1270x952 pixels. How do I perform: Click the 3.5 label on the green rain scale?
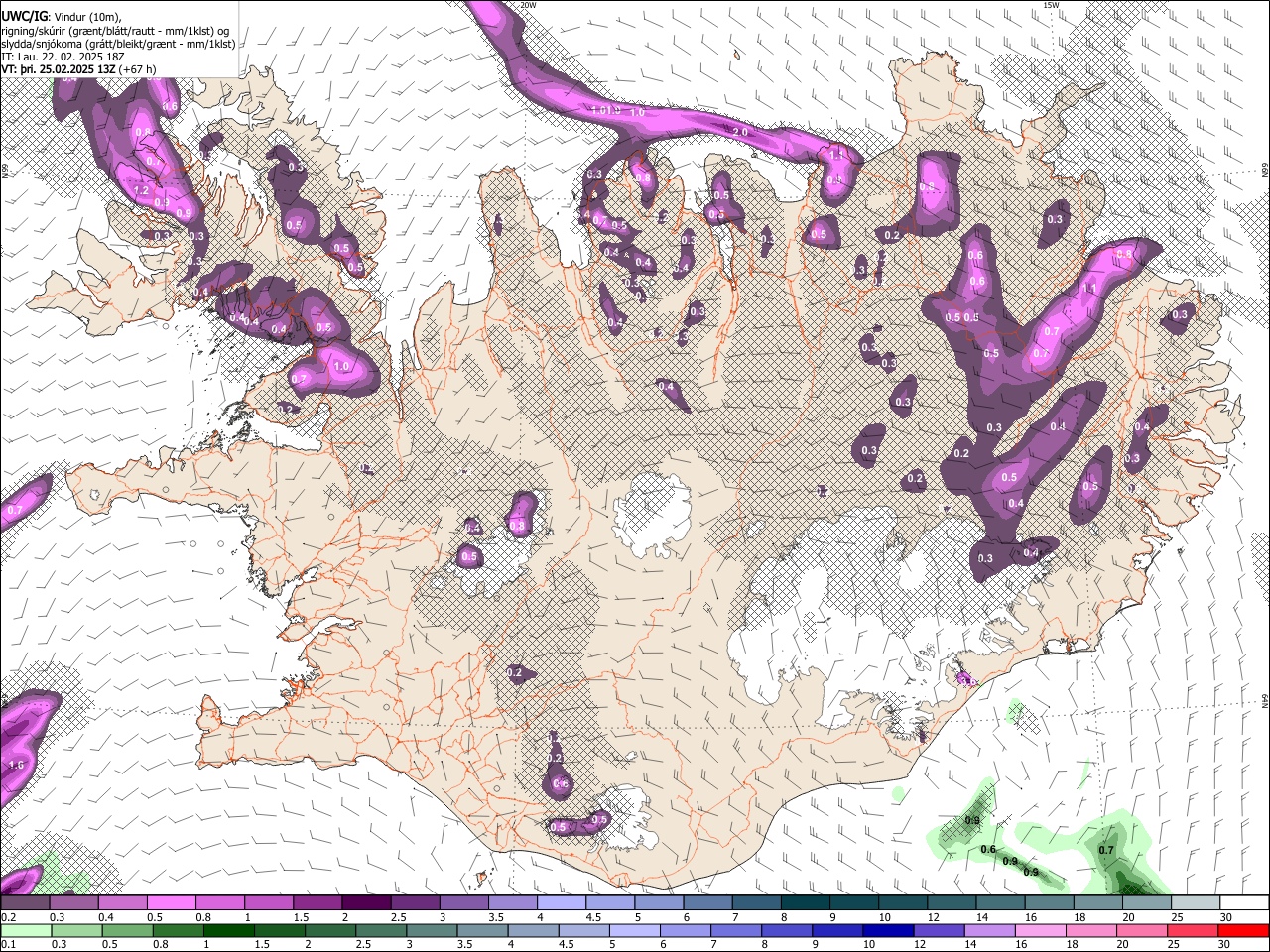(464, 944)
